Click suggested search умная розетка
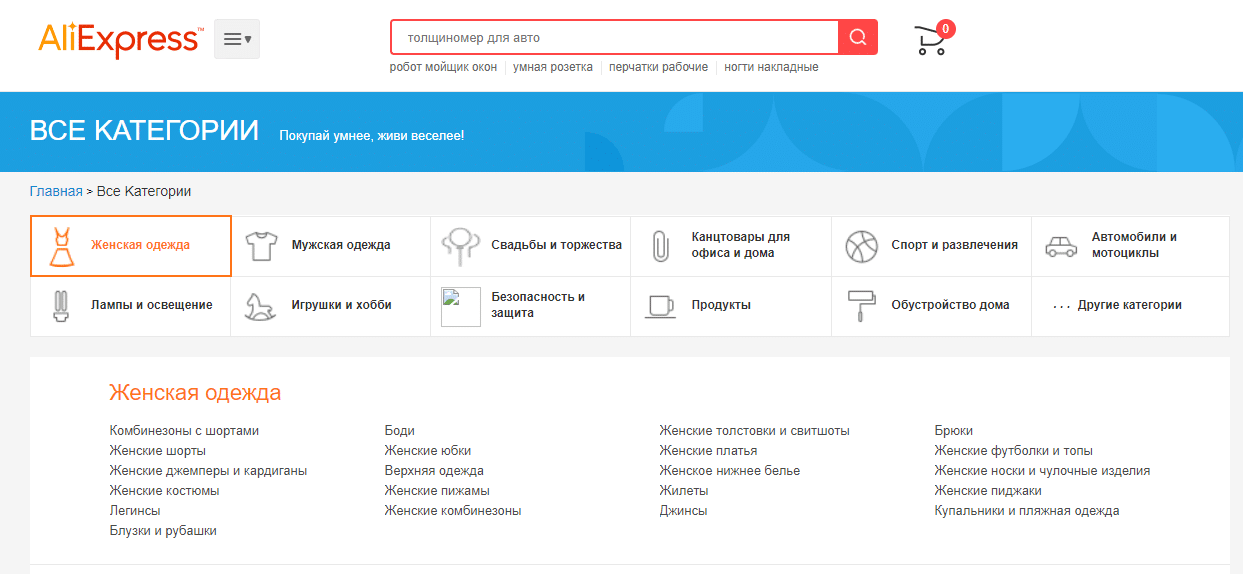Image resolution: width=1243 pixels, height=574 pixels. tap(552, 67)
